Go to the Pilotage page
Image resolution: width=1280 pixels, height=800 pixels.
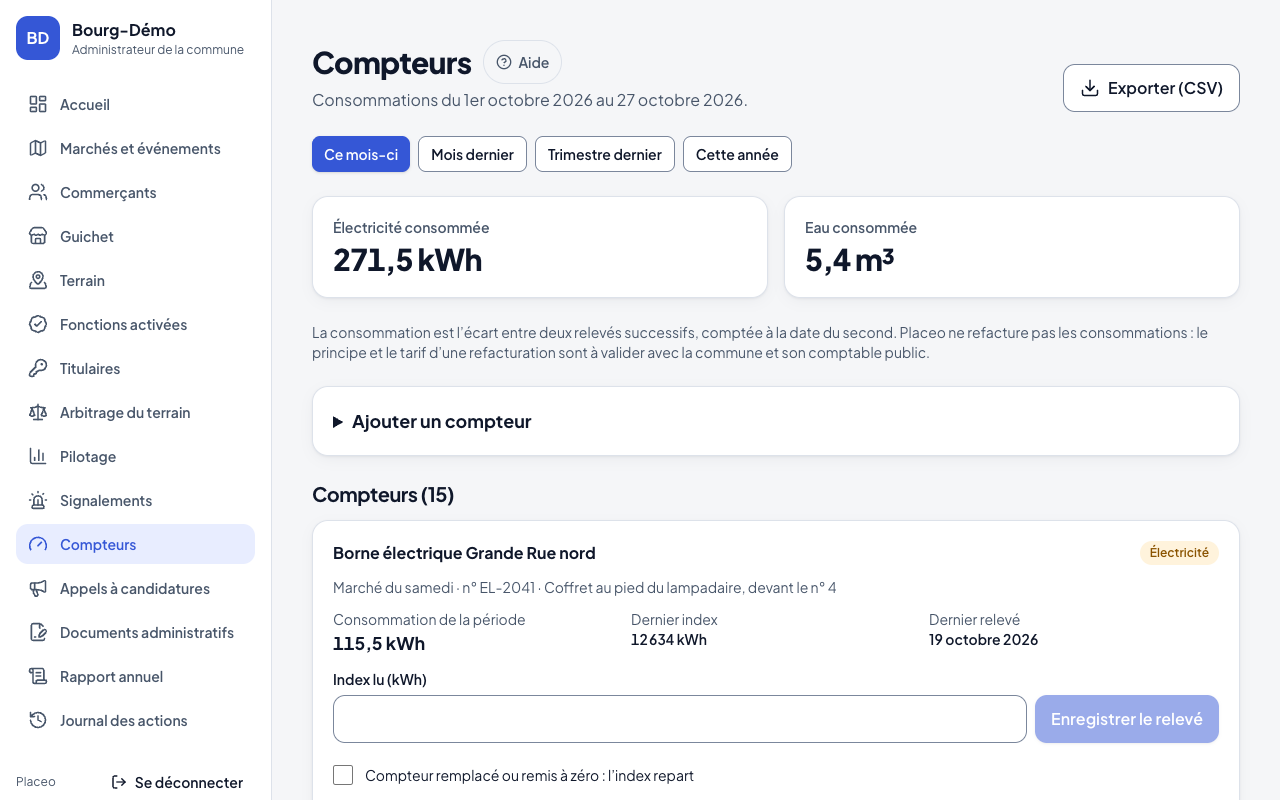point(136,457)
